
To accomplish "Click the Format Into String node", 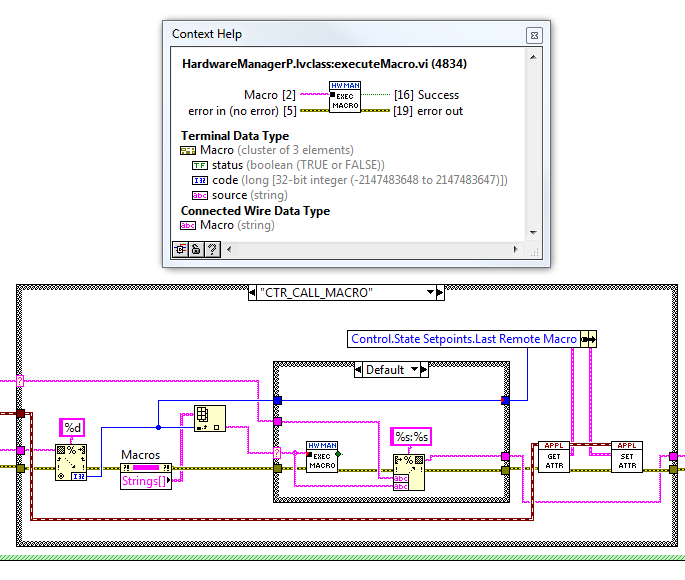I will point(408,472).
